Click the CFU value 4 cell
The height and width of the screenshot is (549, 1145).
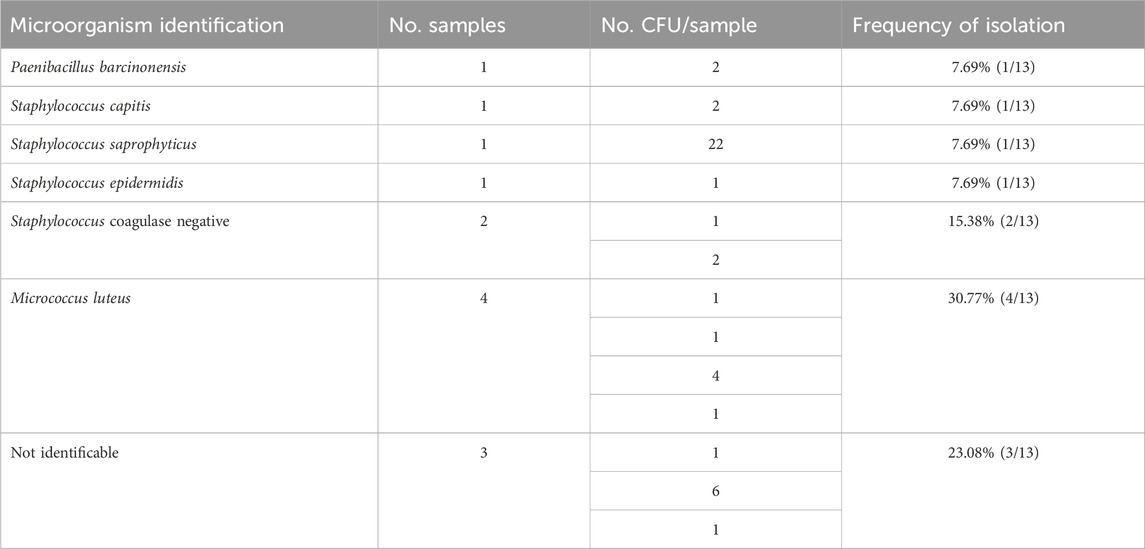point(715,376)
